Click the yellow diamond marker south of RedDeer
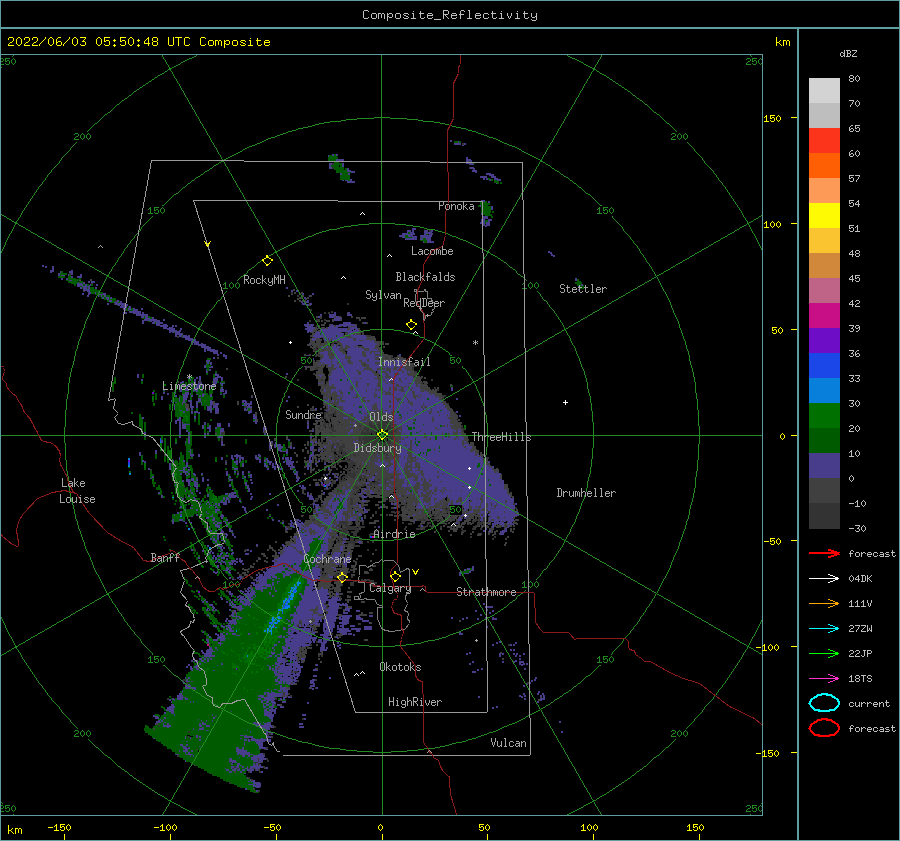 point(411,325)
